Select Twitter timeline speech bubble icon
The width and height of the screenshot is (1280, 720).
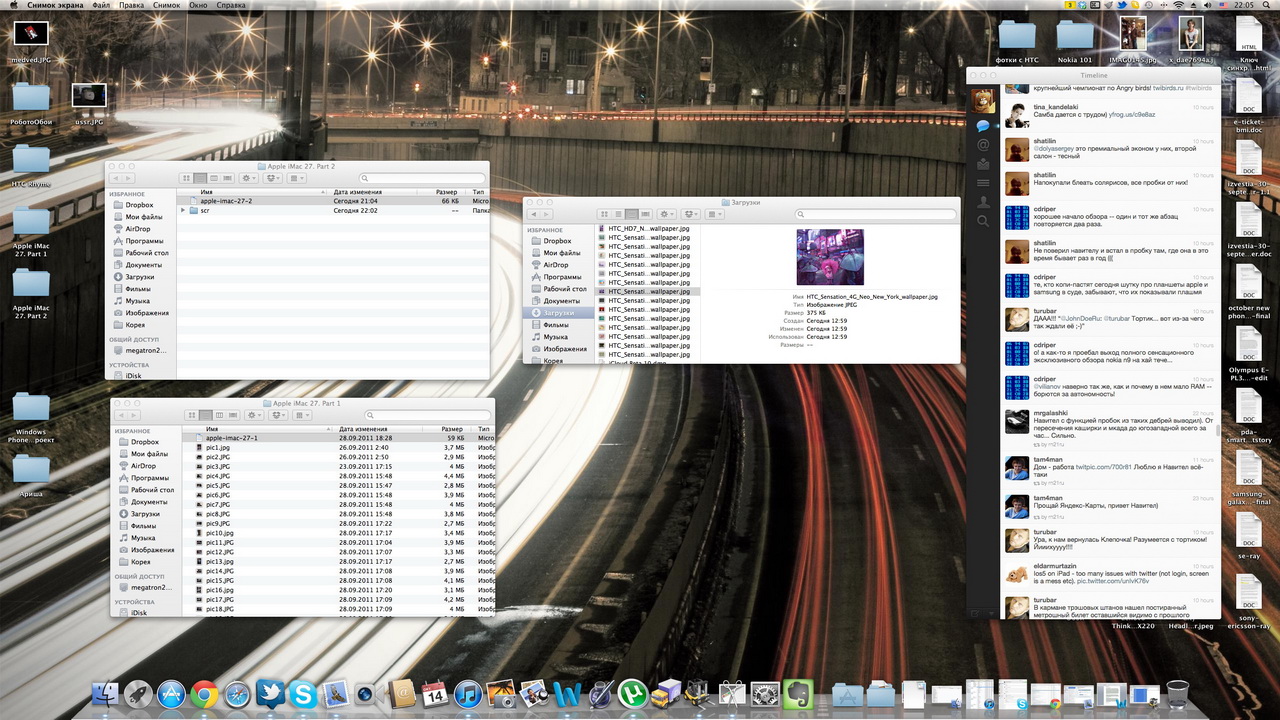pyautogui.click(x=983, y=126)
